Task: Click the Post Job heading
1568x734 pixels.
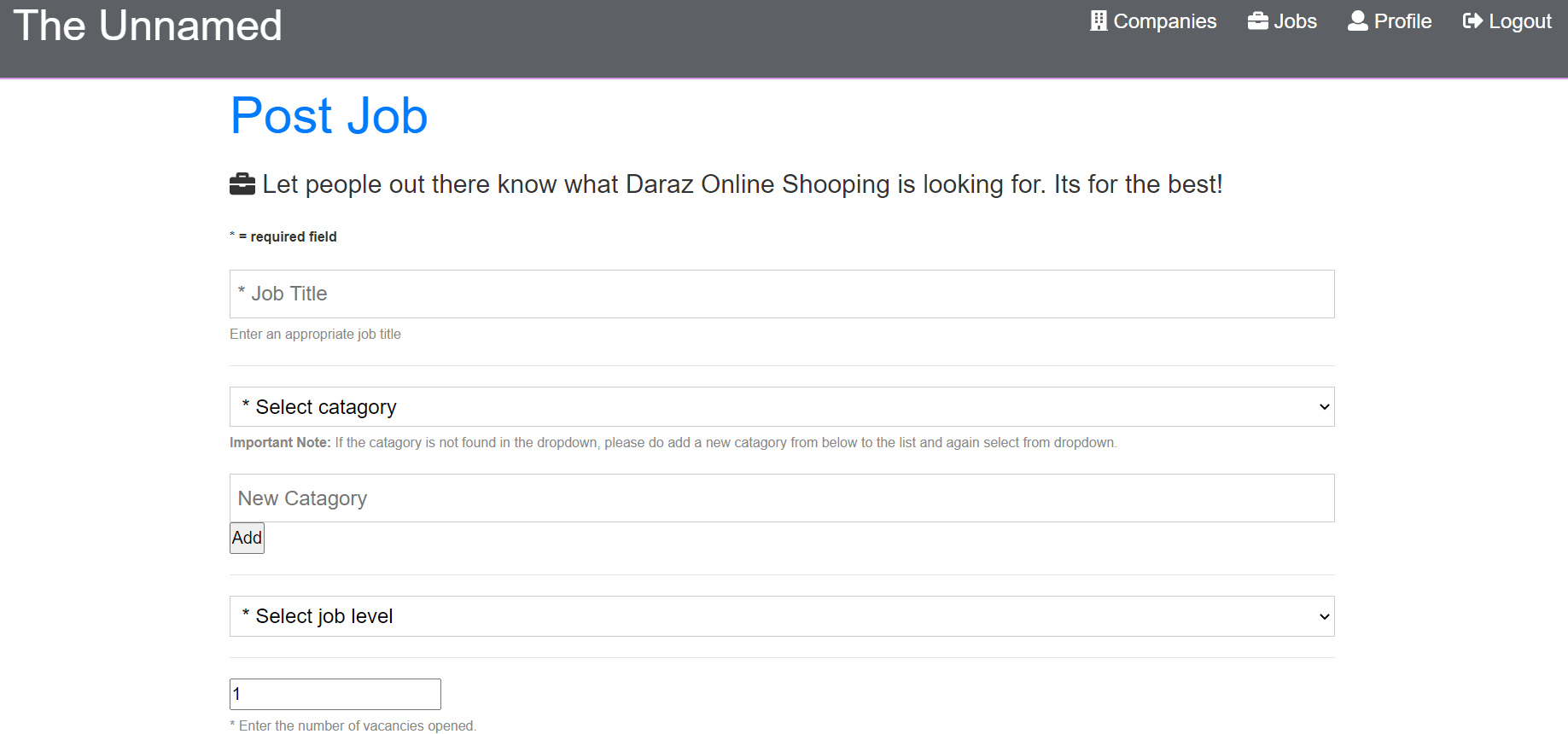Action: click(x=329, y=115)
